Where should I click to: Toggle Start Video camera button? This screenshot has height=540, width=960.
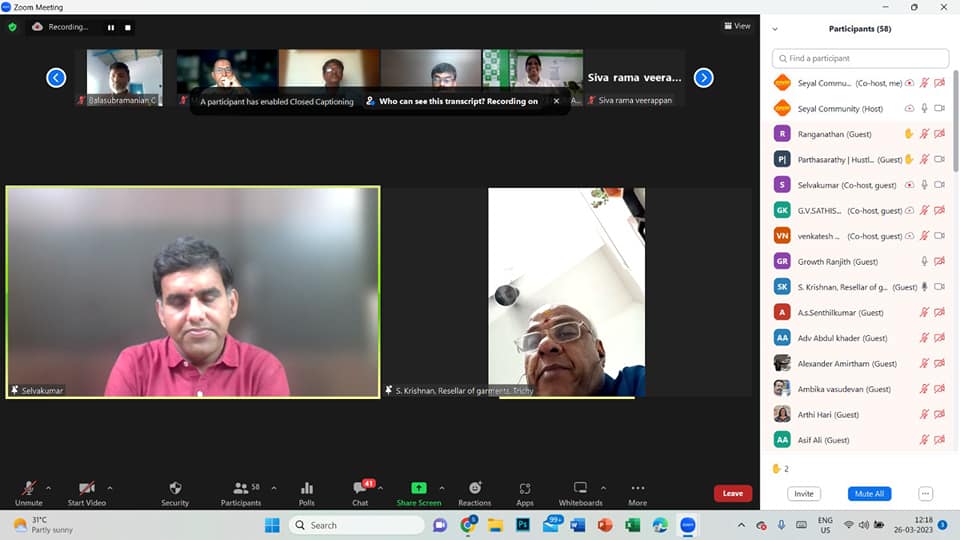point(87,489)
